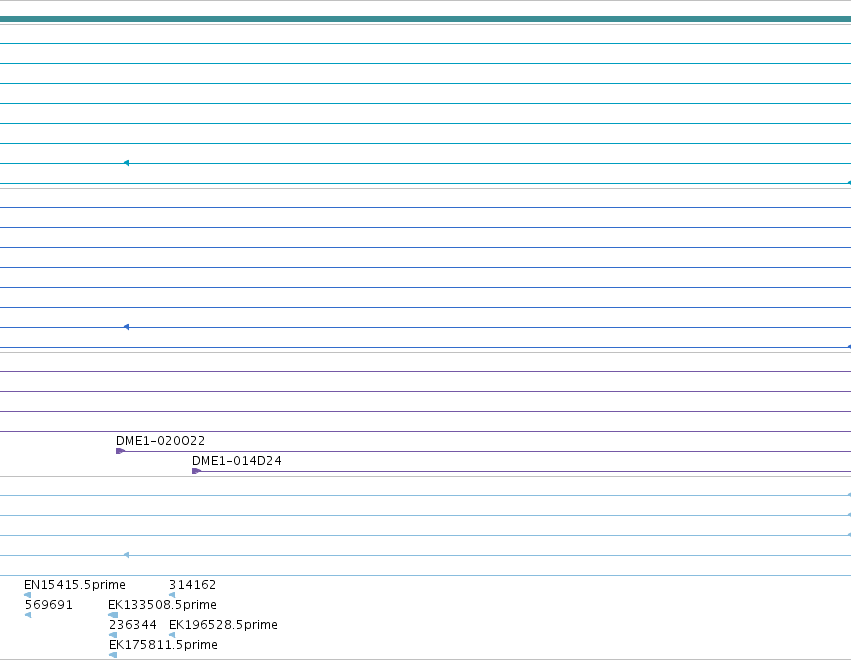Select the 314162 feature label
Viewport: 851px width, 660px height.
(x=193, y=585)
